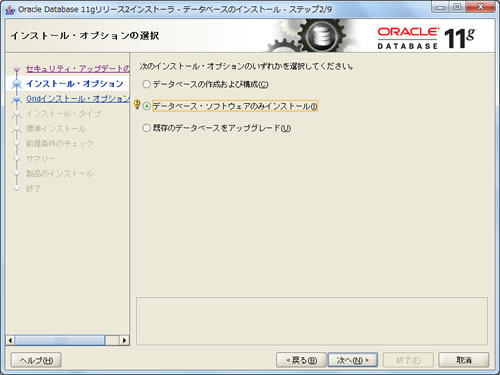Click the ヘルプ(H) help button
This screenshot has height=375, width=500.
pos(36,360)
